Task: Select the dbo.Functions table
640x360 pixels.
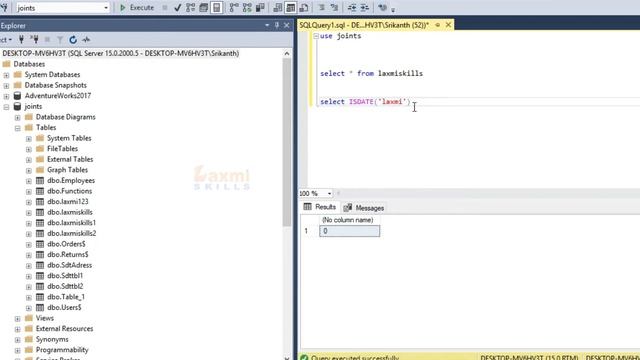Action: [69, 191]
